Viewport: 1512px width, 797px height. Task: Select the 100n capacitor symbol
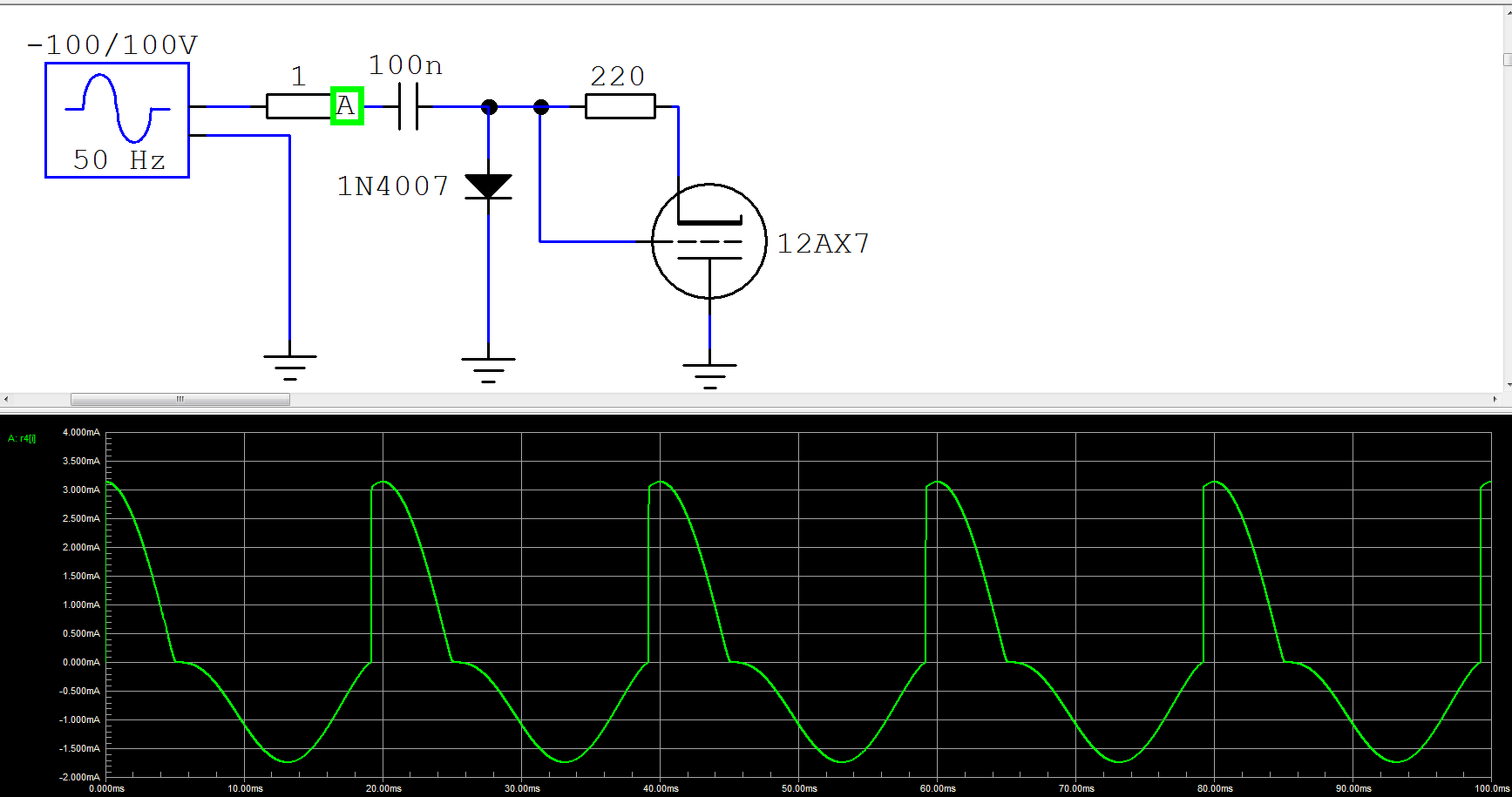[408, 106]
